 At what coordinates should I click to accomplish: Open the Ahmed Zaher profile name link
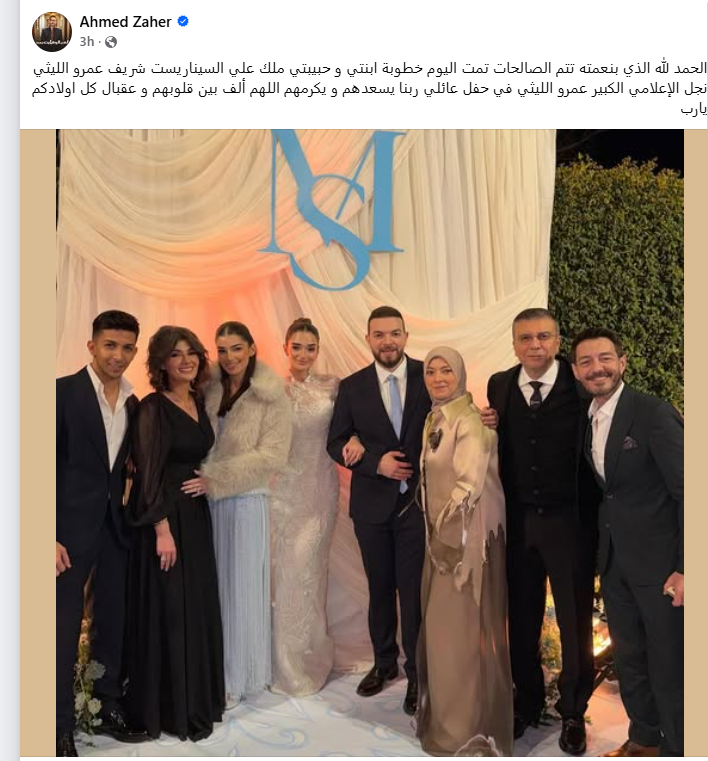click(x=125, y=22)
